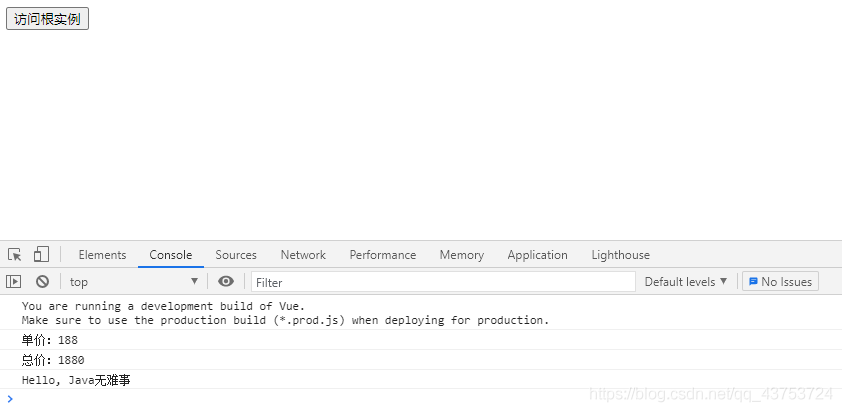The image size is (842, 412).
Task: Click the No Issues button
Action: [x=780, y=281]
